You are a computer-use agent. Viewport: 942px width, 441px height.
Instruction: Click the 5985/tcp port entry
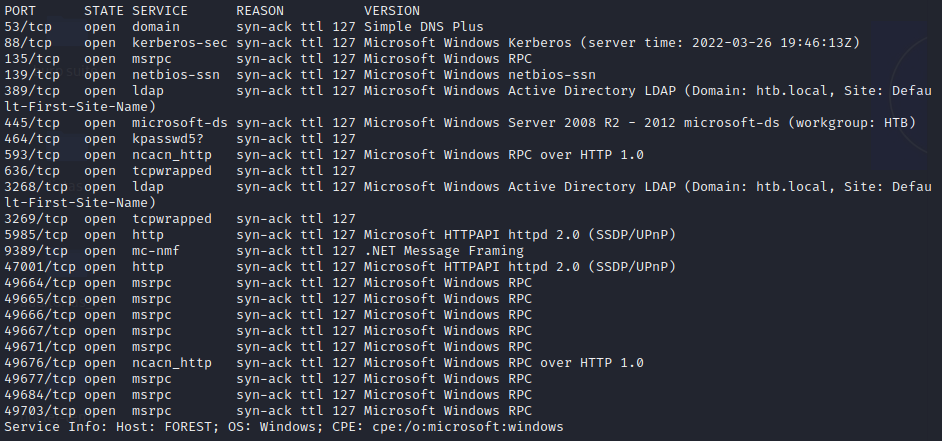click(x=37, y=234)
